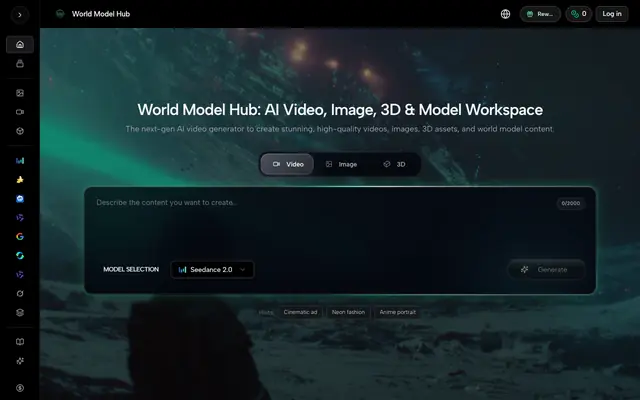Open the Home icon in the sidebar

point(20,44)
